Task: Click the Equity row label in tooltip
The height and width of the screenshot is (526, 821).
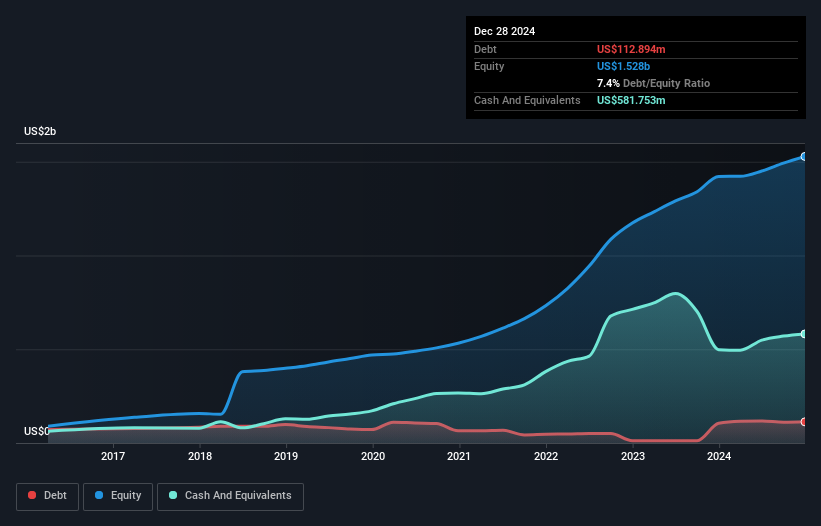Action: click(x=489, y=66)
